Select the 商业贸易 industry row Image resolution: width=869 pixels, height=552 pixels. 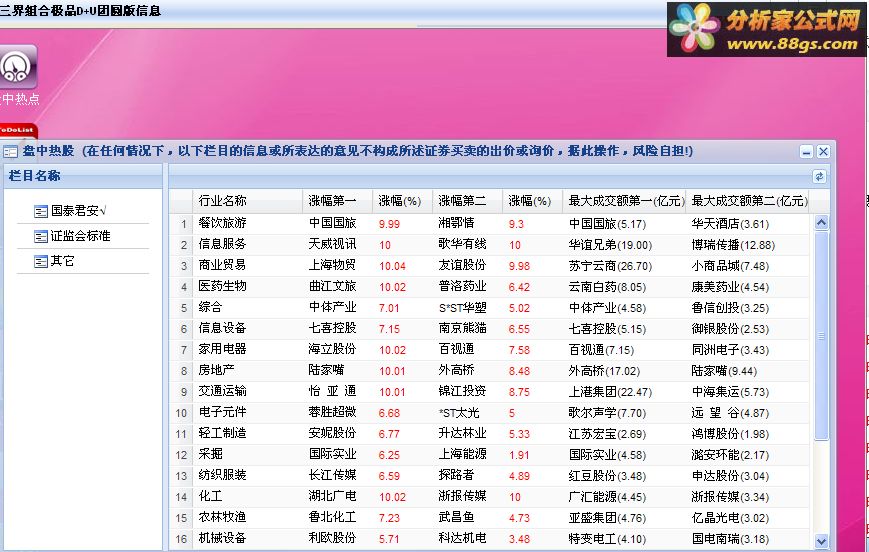489,265
